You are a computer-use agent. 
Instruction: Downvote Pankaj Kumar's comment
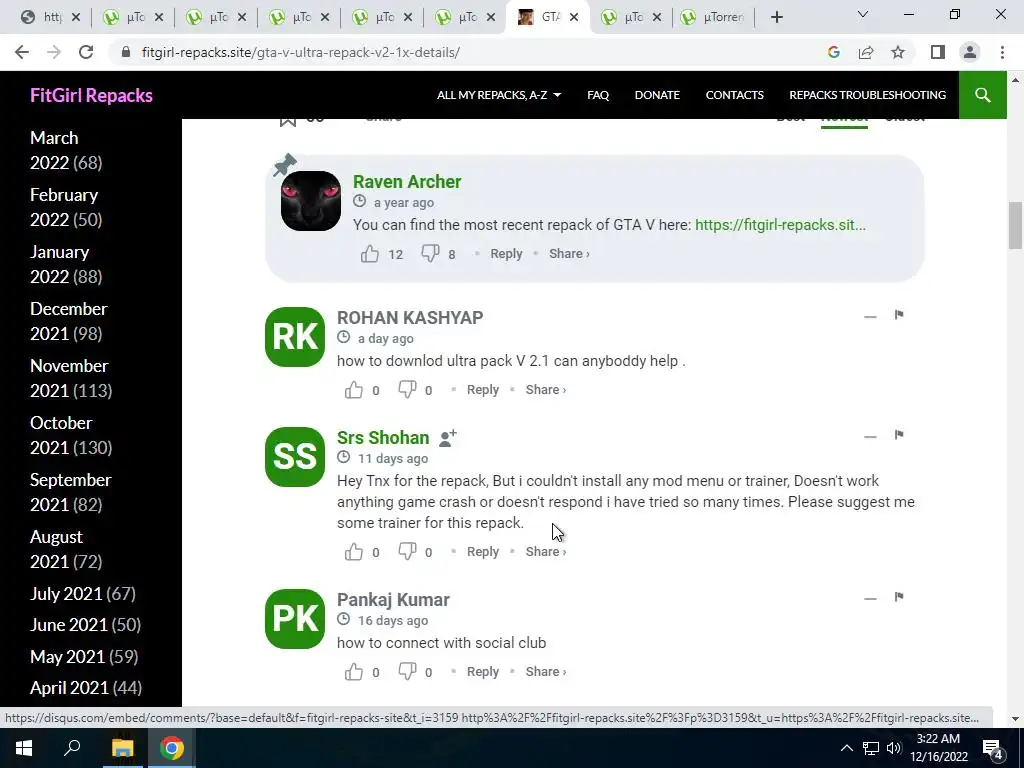(x=407, y=672)
